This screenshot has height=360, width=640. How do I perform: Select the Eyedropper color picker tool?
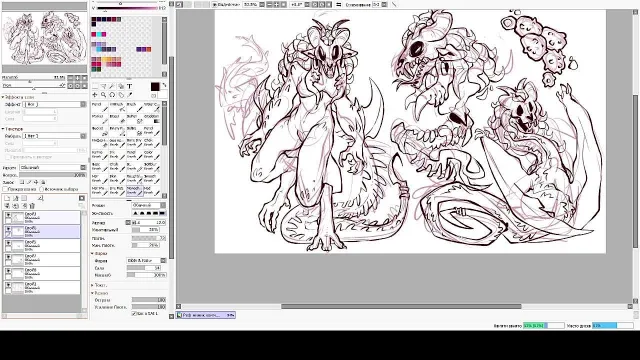tap(129, 95)
